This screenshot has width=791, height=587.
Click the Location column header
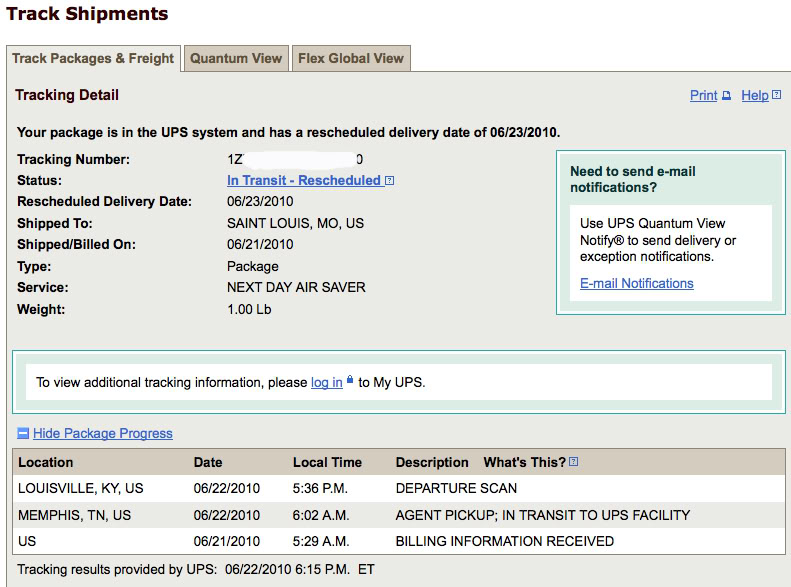tap(46, 463)
